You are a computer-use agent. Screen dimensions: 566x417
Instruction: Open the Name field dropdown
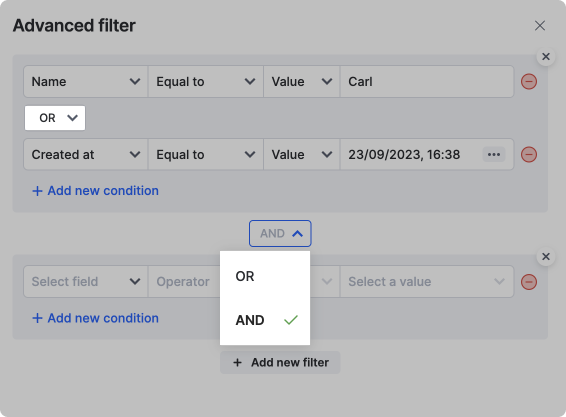86,82
